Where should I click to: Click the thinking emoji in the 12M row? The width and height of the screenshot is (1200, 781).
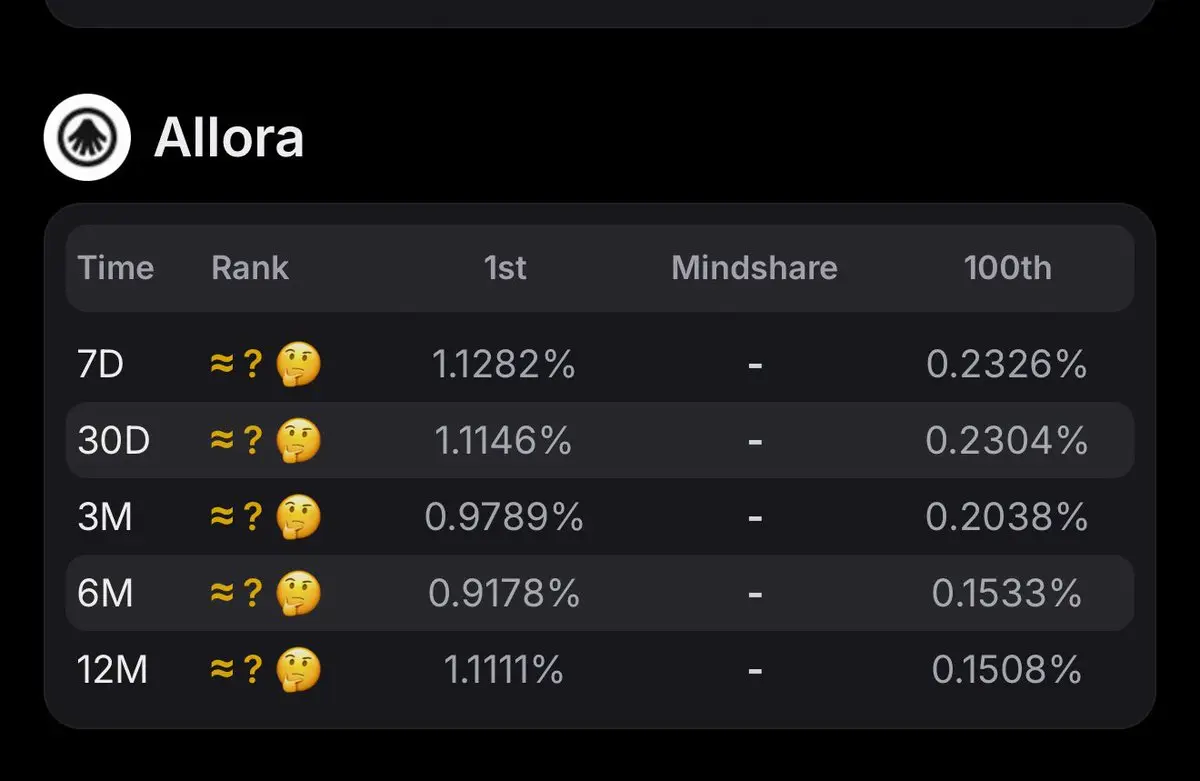coord(298,670)
